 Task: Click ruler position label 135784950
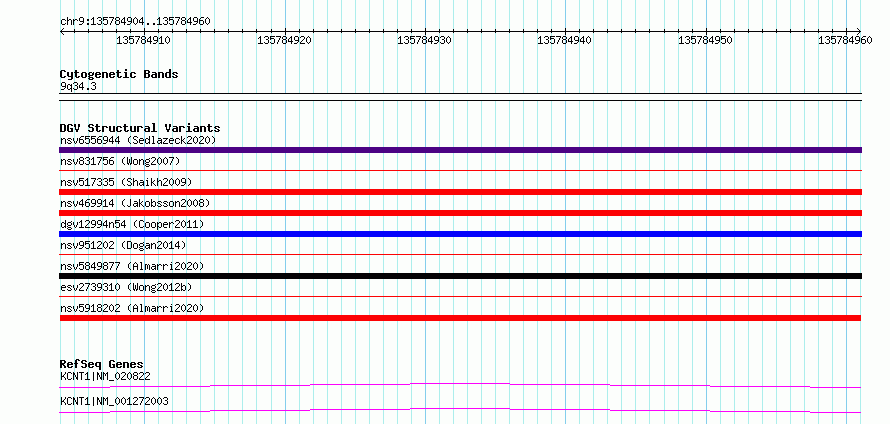tap(705, 41)
